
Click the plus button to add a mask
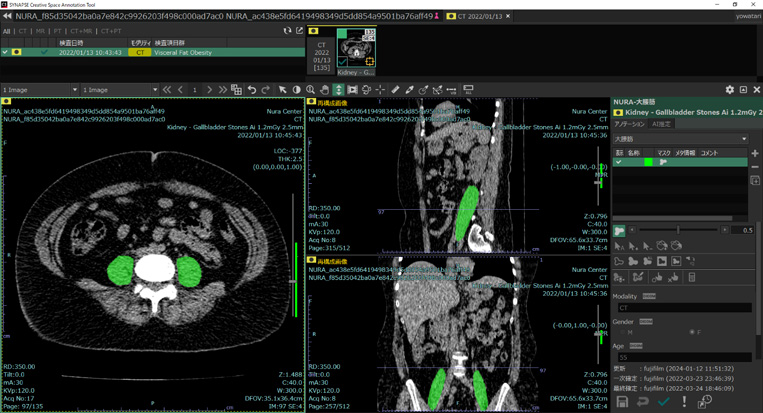(x=755, y=154)
